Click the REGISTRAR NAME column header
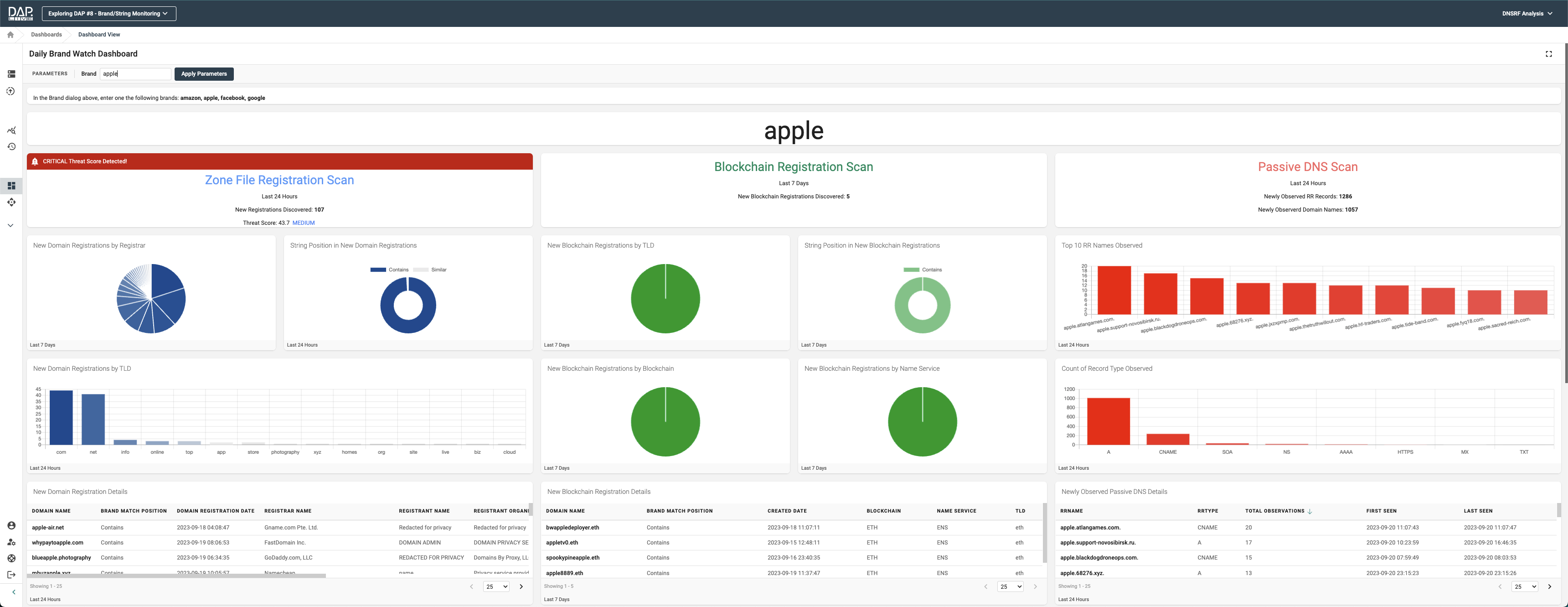This screenshot has height=607, width=1568. 288,511
